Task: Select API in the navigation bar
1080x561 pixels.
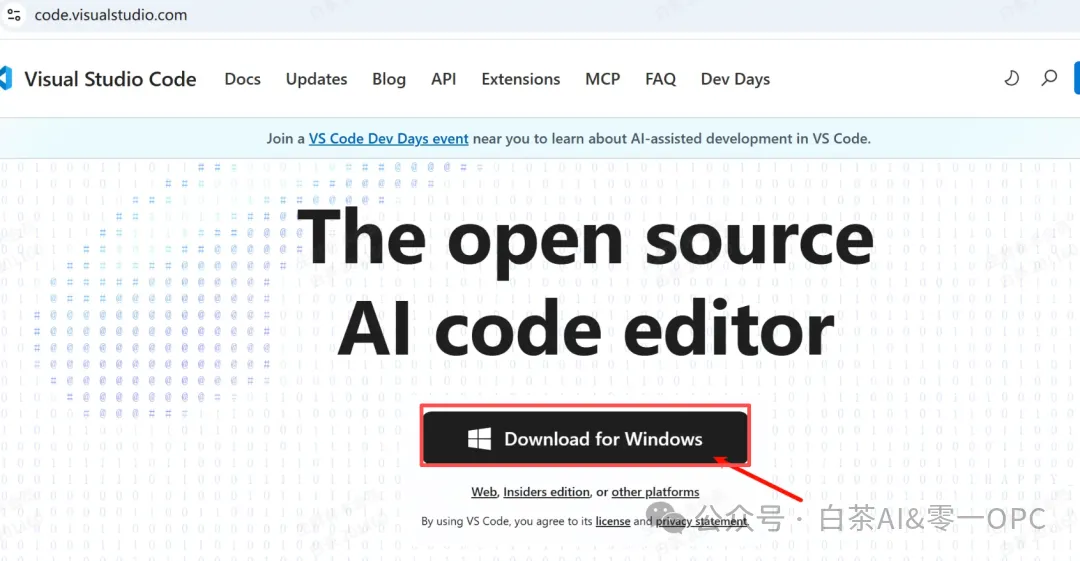Action: coord(444,79)
